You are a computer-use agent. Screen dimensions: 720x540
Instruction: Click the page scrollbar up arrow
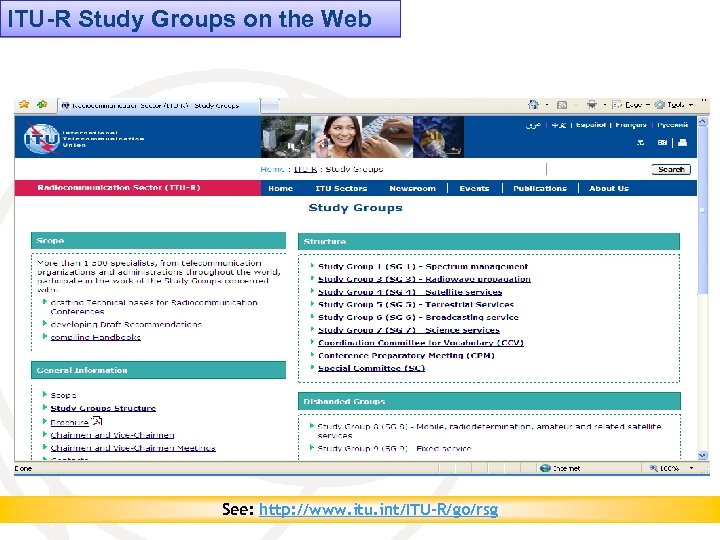coord(703,122)
